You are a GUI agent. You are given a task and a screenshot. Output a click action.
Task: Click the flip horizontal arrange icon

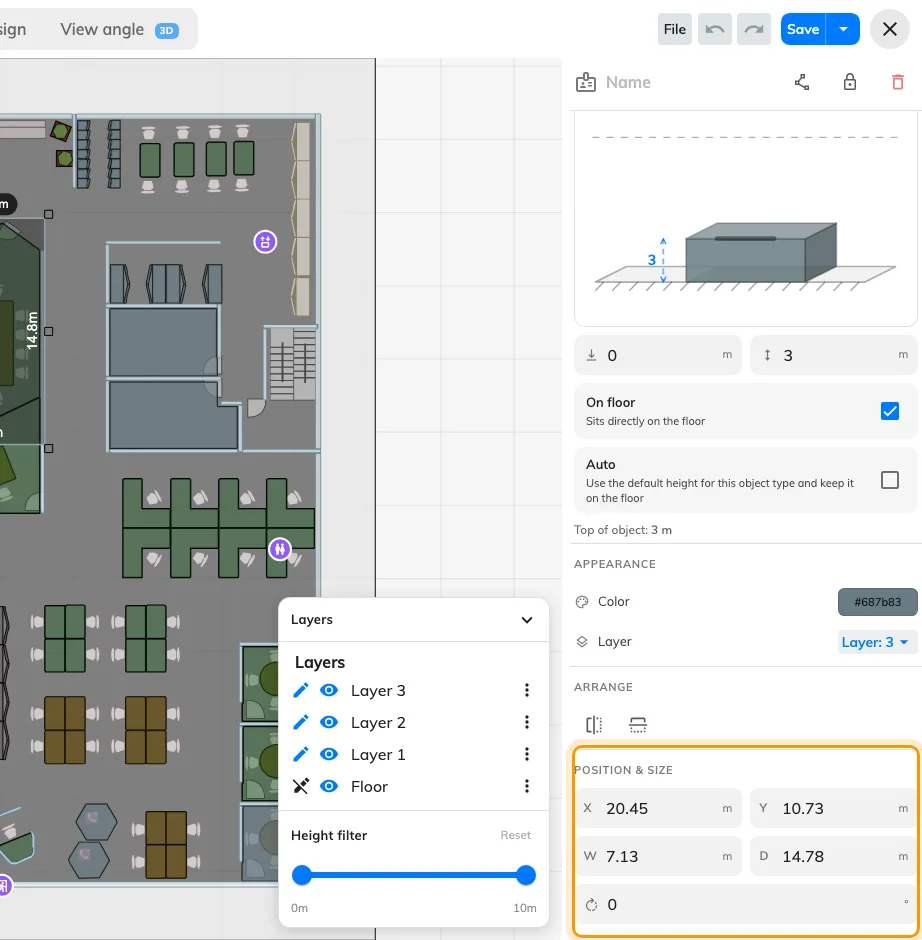594,725
